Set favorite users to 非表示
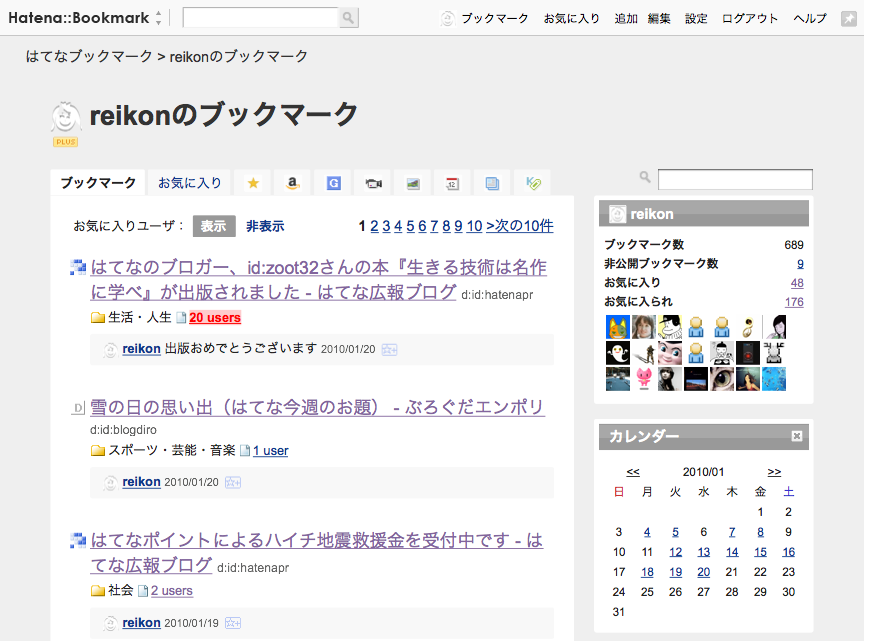 pos(265,226)
